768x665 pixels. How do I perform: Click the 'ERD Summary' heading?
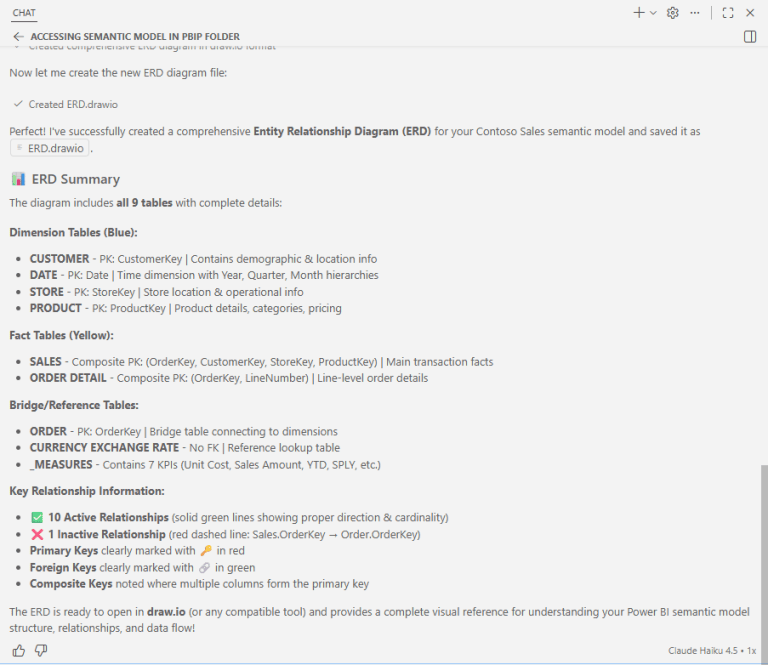pyautogui.click(x=75, y=179)
